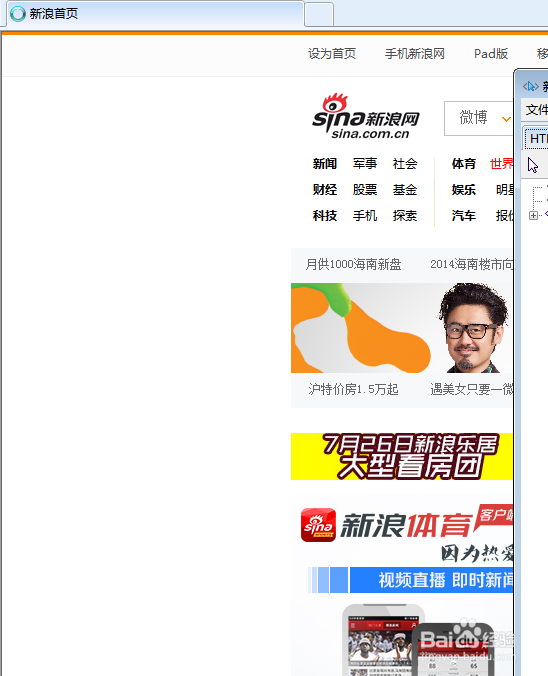Open the 娱乐 channel link
The height and width of the screenshot is (676, 548).
click(x=463, y=190)
